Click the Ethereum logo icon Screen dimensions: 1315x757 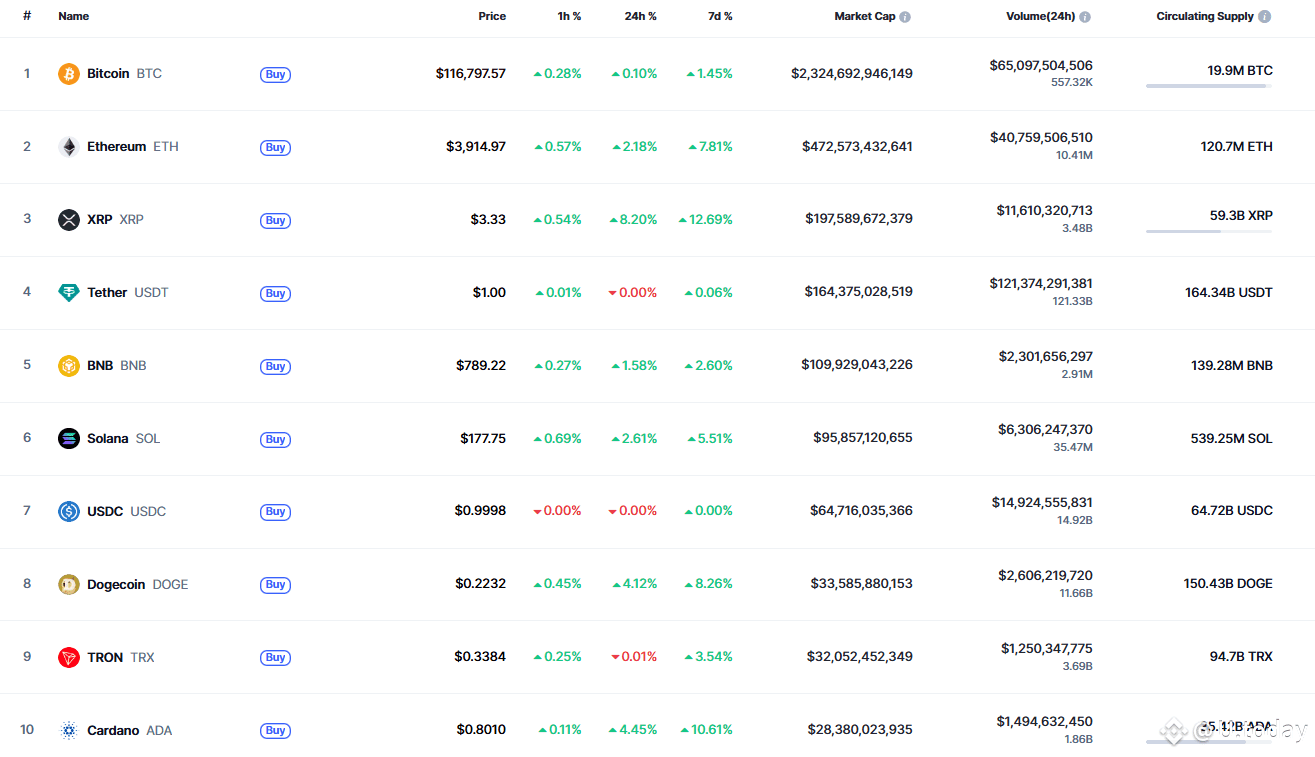pyautogui.click(x=69, y=147)
